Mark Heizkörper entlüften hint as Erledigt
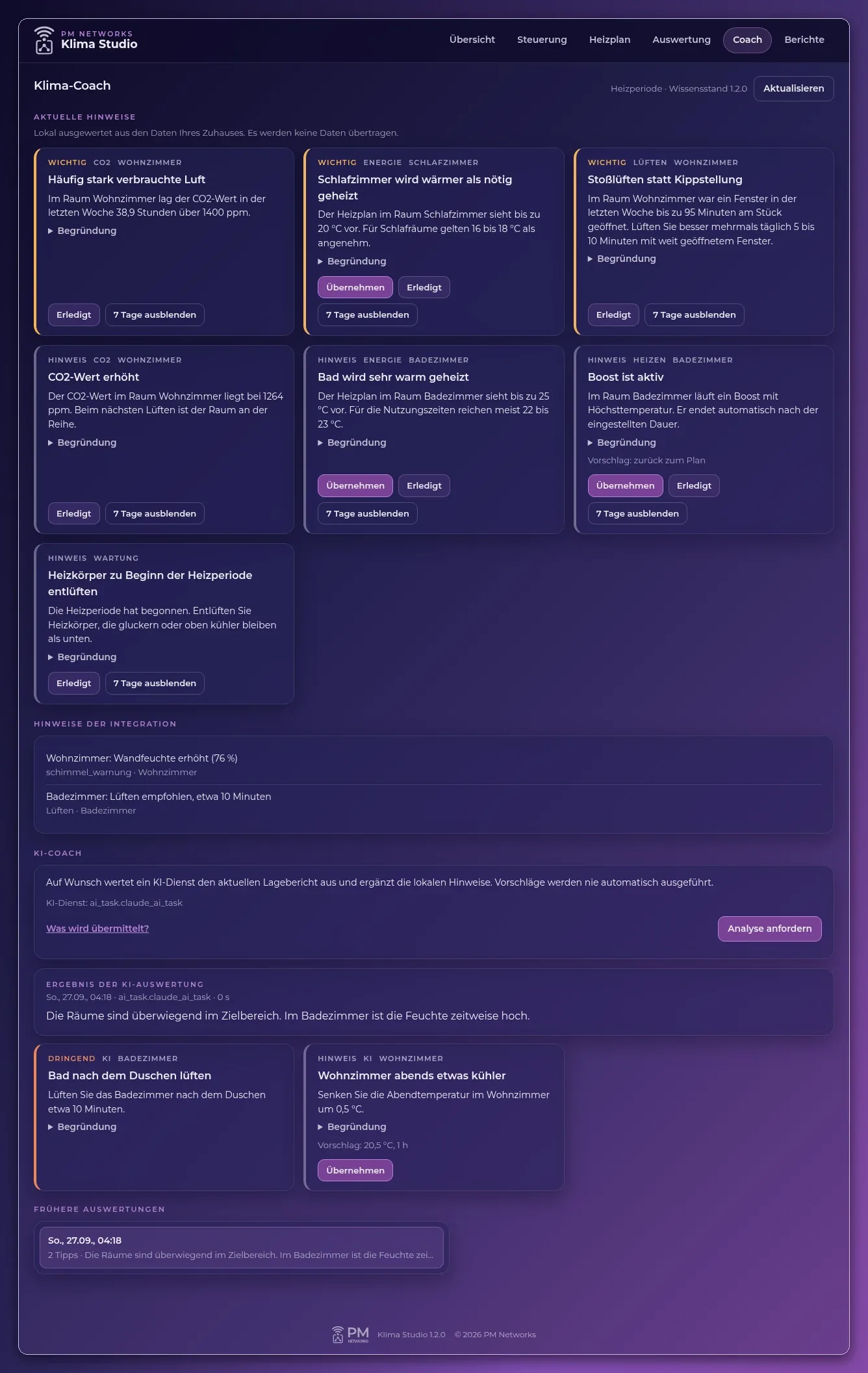This screenshot has height=1373, width=868. pyautogui.click(x=74, y=683)
